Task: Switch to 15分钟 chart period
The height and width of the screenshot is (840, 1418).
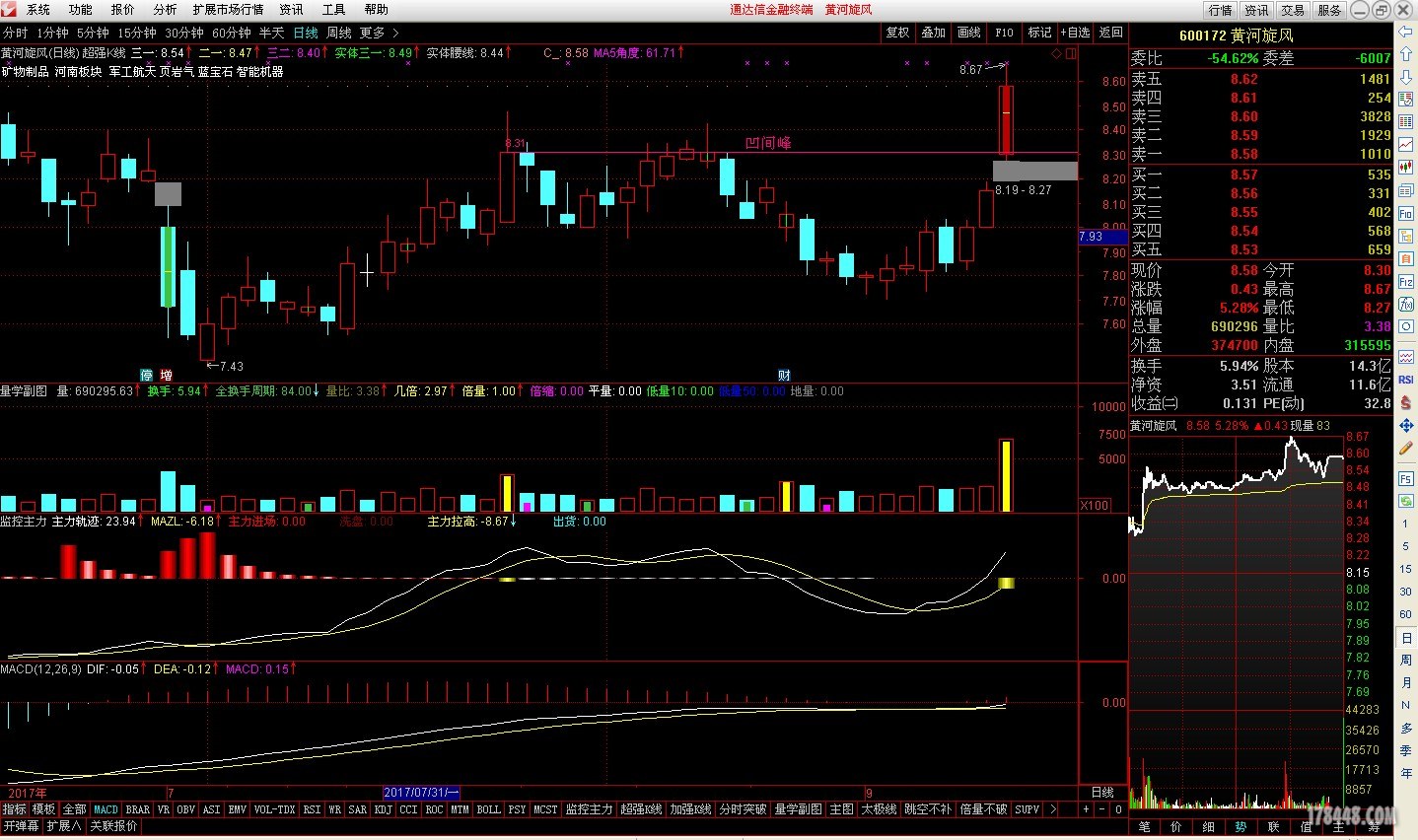Action: click(137, 33)
